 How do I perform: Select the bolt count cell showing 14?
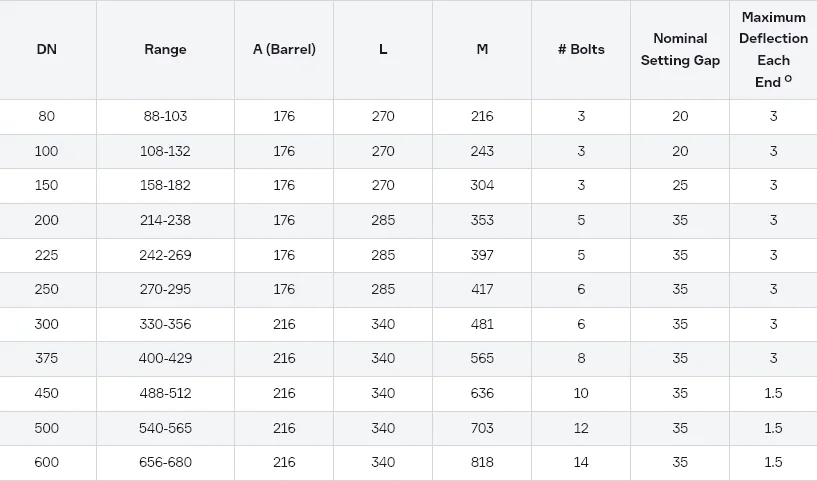pos(581,463)
